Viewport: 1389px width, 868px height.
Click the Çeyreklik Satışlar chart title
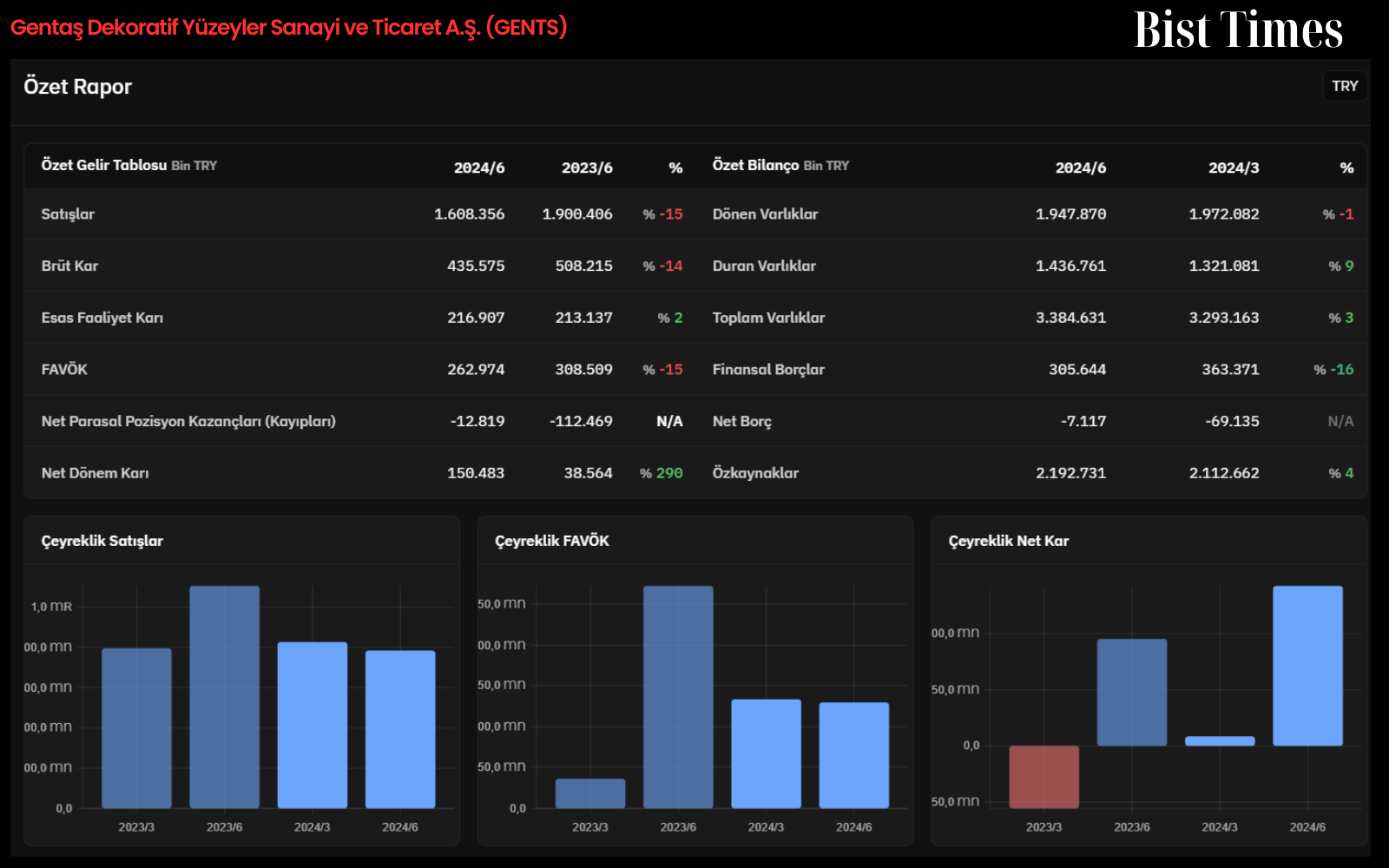tap(102, 541)
